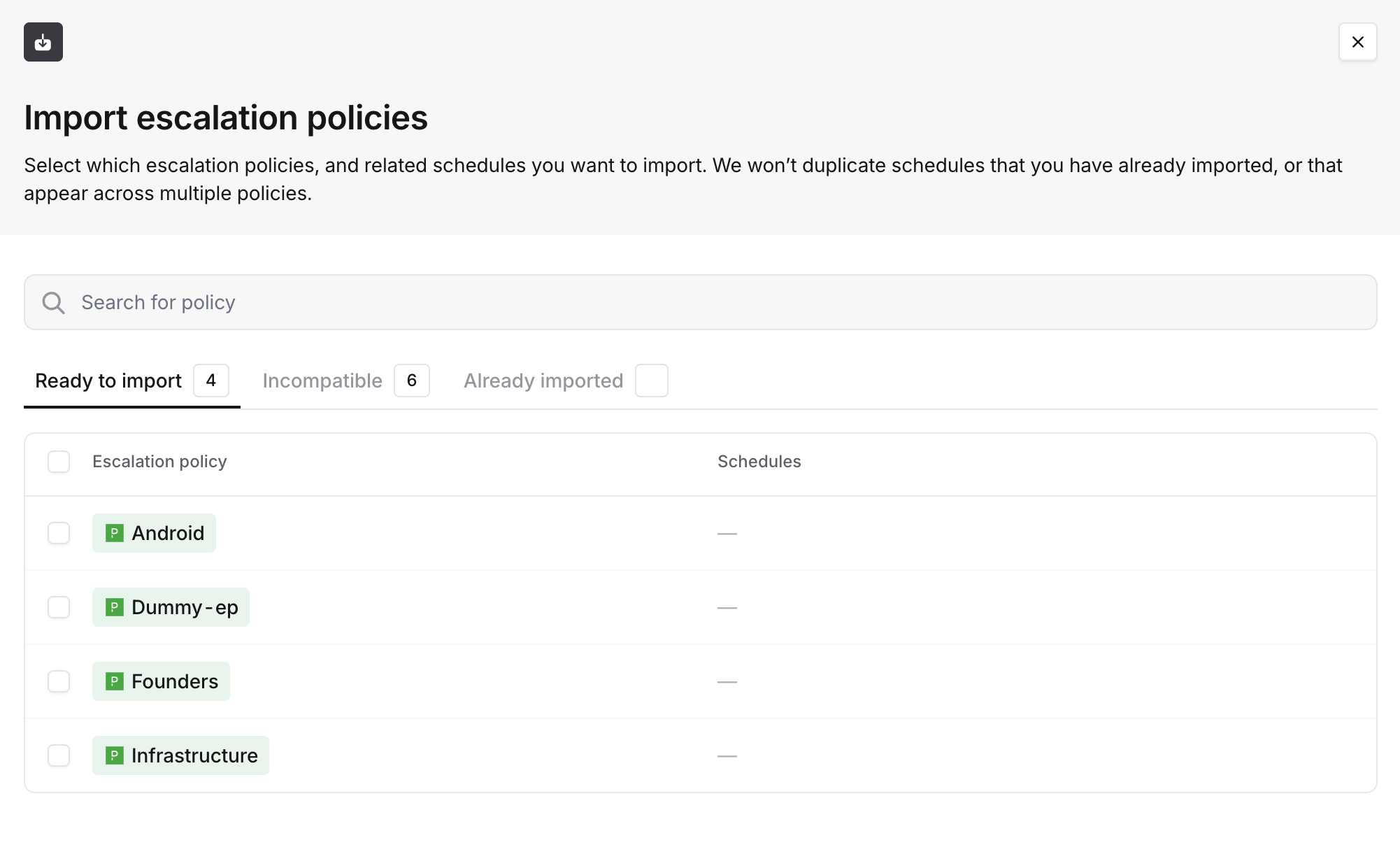The height and width of the screenshot is (845, 1400).
Task: Click the PagerDuty icon beside Dummy-ep
Action: click(x=115, y=607)
